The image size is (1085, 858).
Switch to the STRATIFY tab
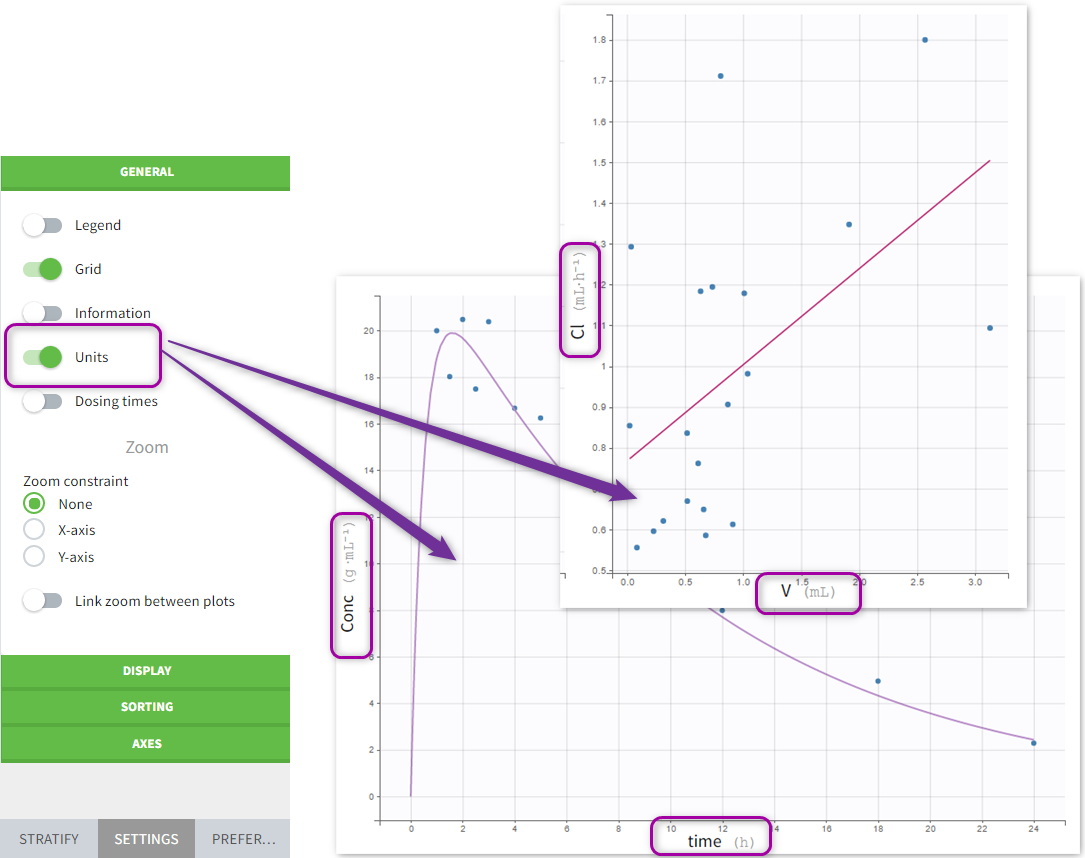(48, 839)
